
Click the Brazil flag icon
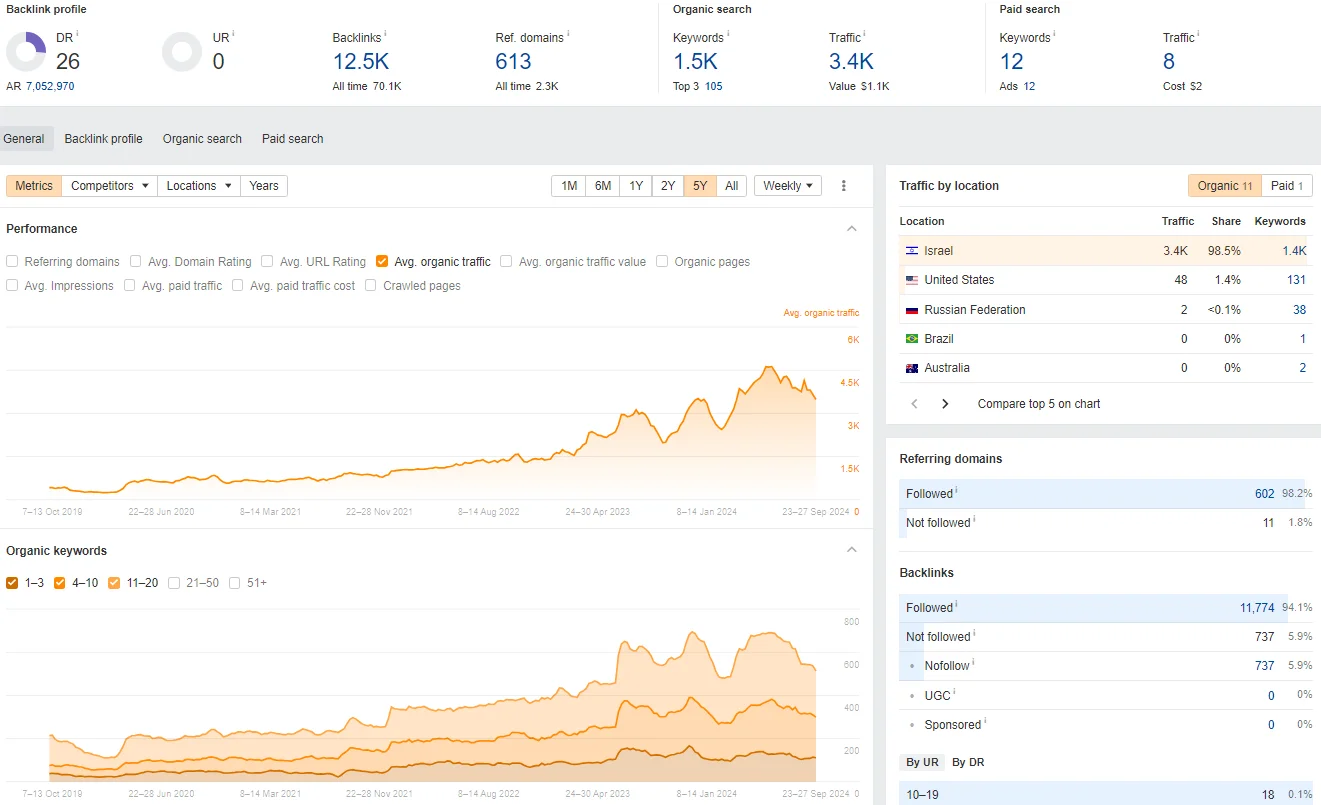point(912,339)
